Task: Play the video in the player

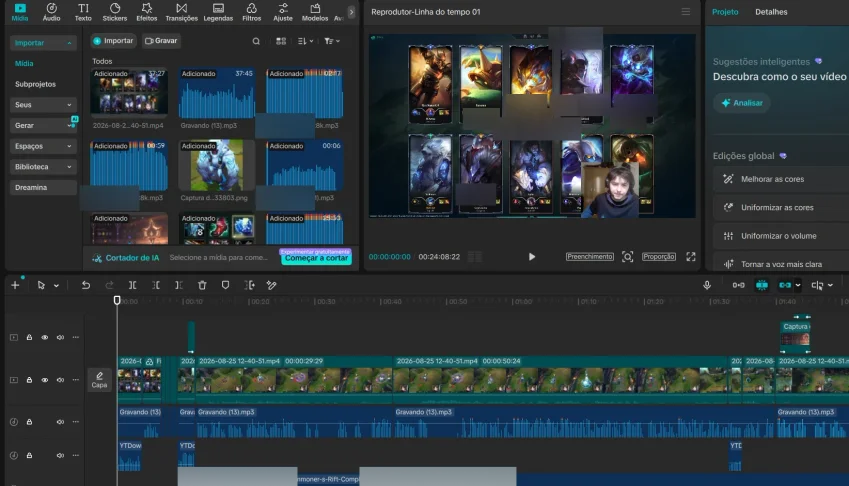Action: coord(532,257)
